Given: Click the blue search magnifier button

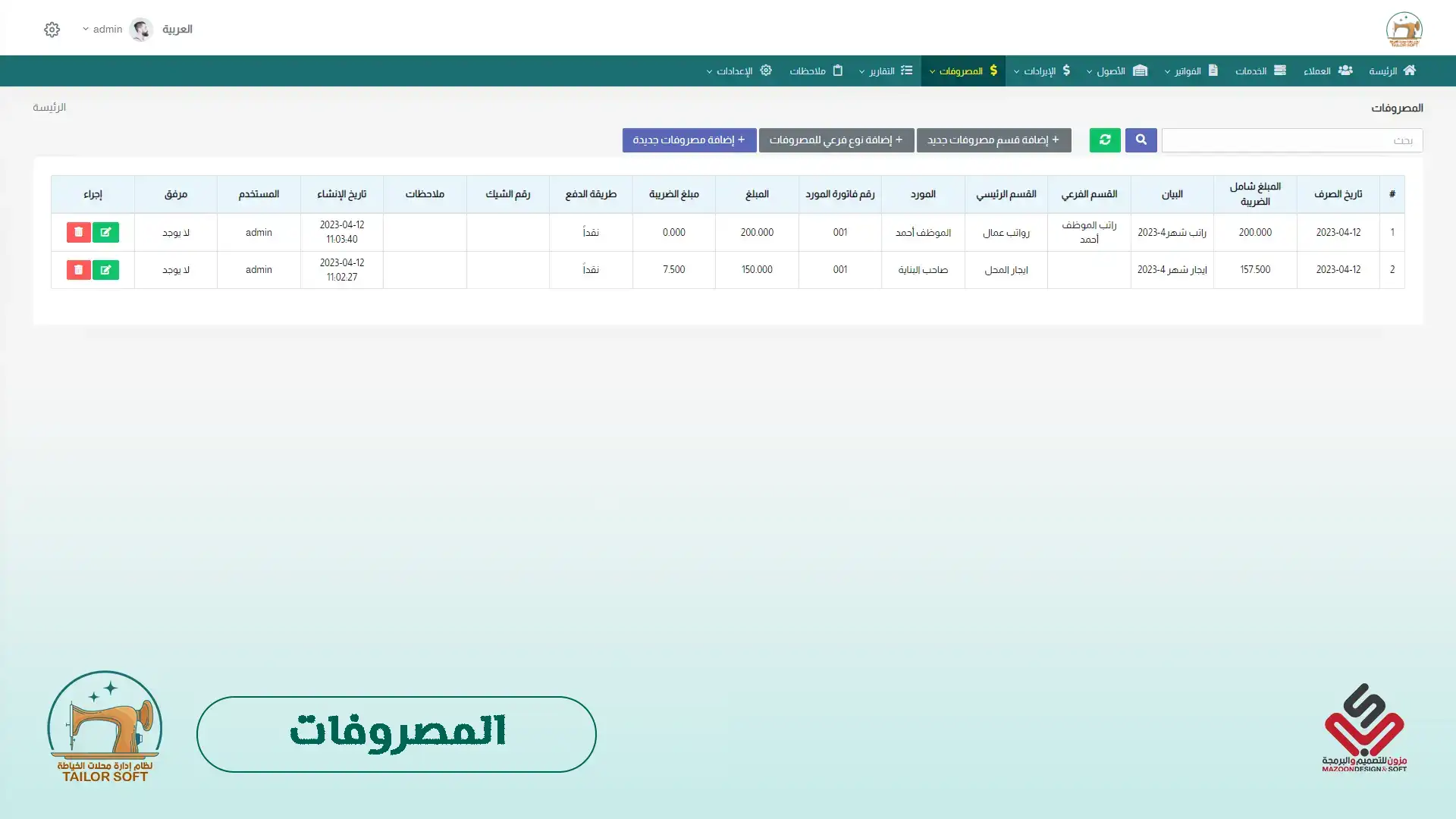Looking at the screenshot, I should click(x=1141, y=140).
